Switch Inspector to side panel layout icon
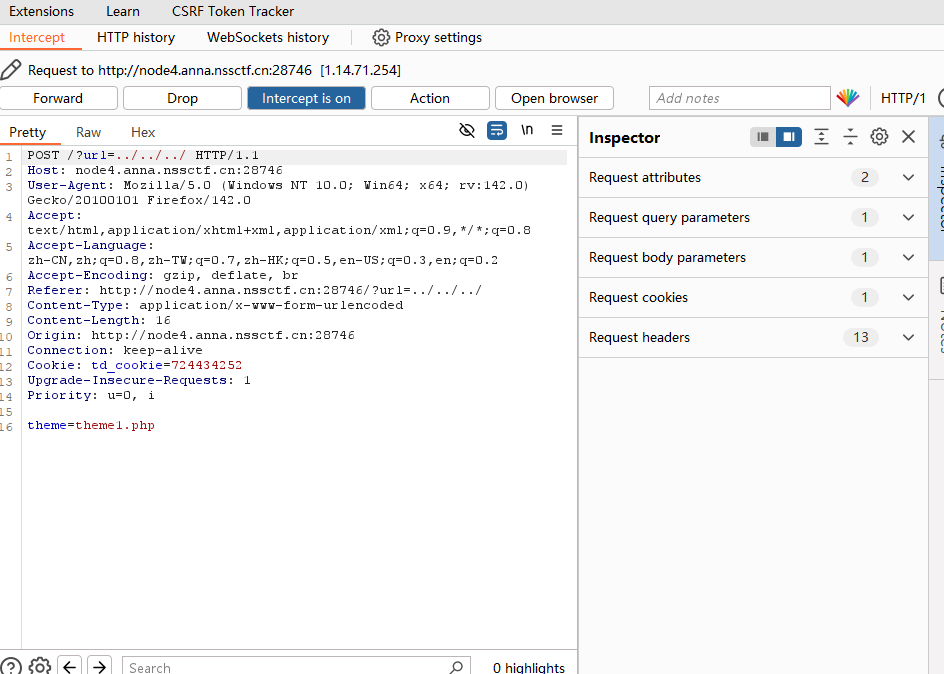The width and height of the screenshot is (944, 674). (x=789, y=137)
